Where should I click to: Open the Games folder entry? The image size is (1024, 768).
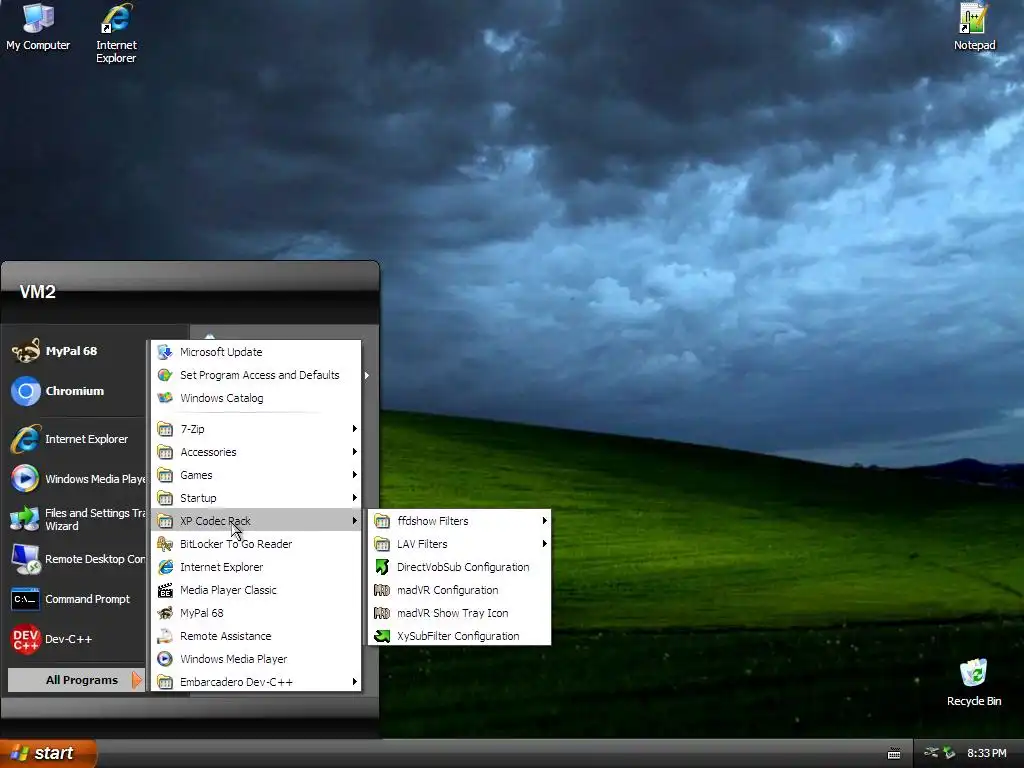point(256,475)
